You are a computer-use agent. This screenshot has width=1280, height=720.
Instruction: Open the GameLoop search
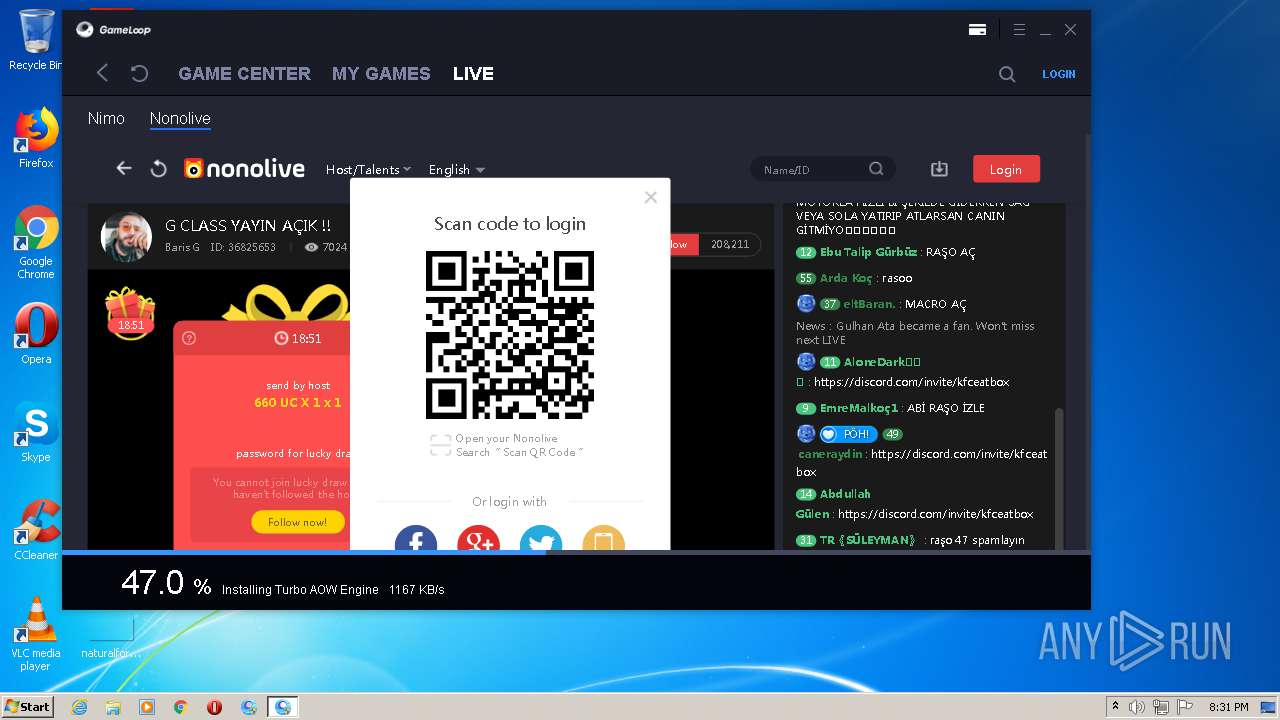coord(1007,74)
